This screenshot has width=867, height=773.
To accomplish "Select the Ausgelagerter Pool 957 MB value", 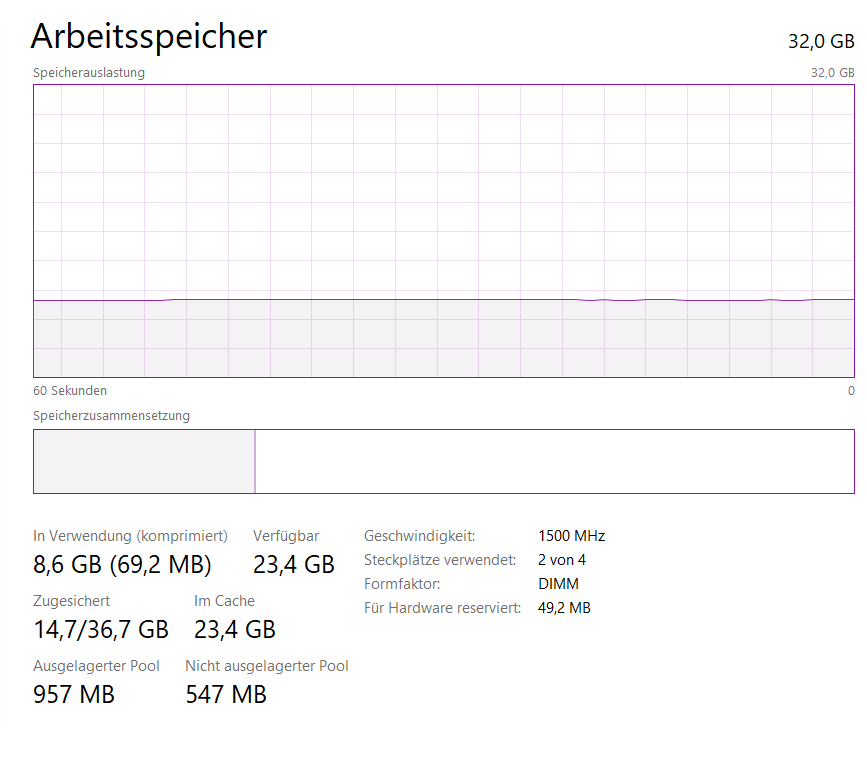I will tap(74, 694).
